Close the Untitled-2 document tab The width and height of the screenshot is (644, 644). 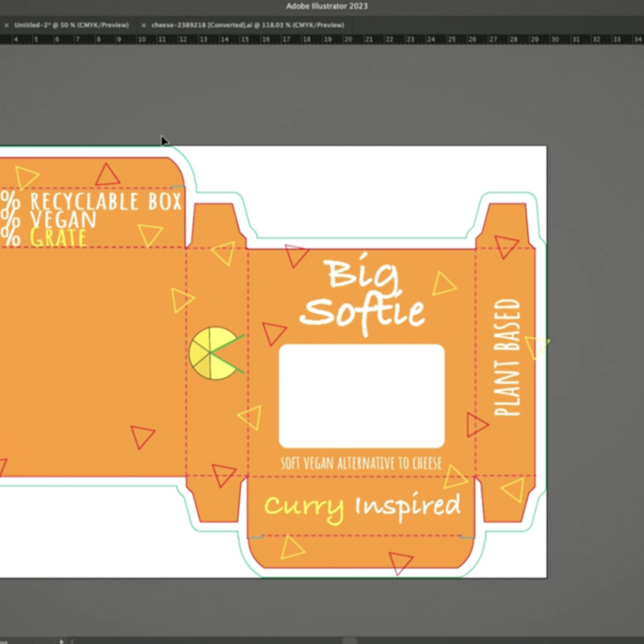(x=7, y=25)
